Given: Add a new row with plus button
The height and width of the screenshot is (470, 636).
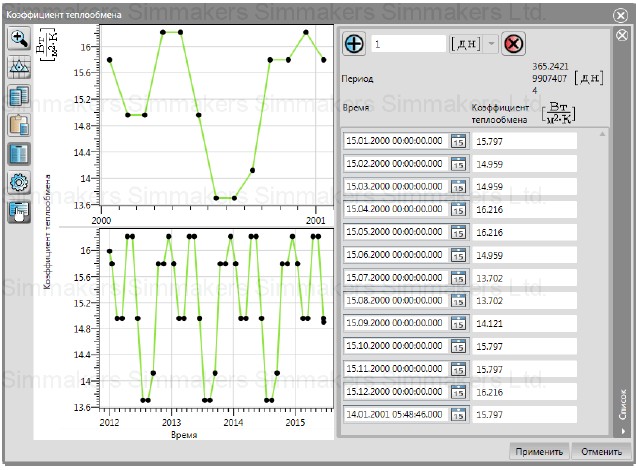Looking at the screenshot, I should coord(354,43).
